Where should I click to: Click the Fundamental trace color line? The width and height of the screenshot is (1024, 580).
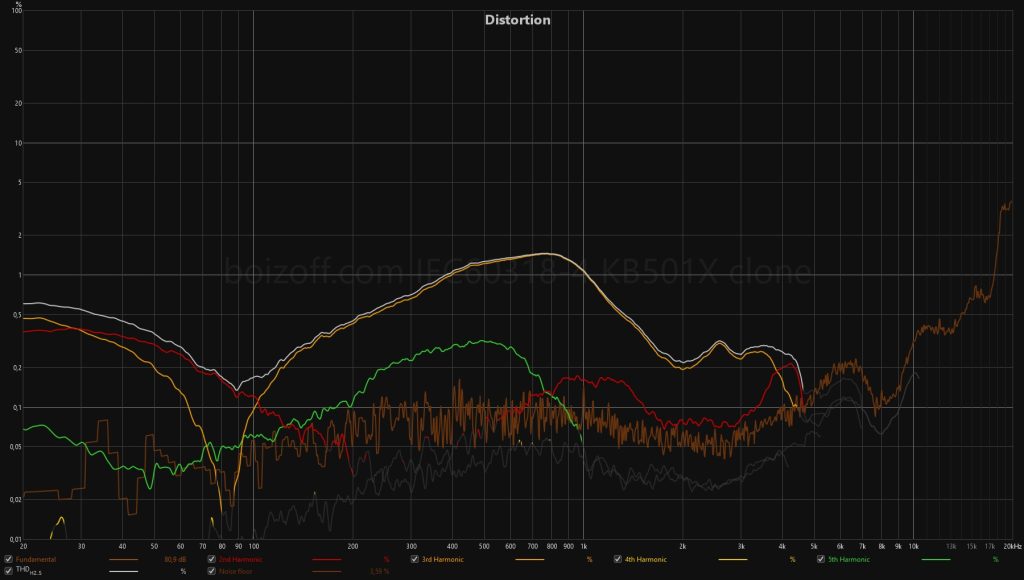[x=123, y=560]
